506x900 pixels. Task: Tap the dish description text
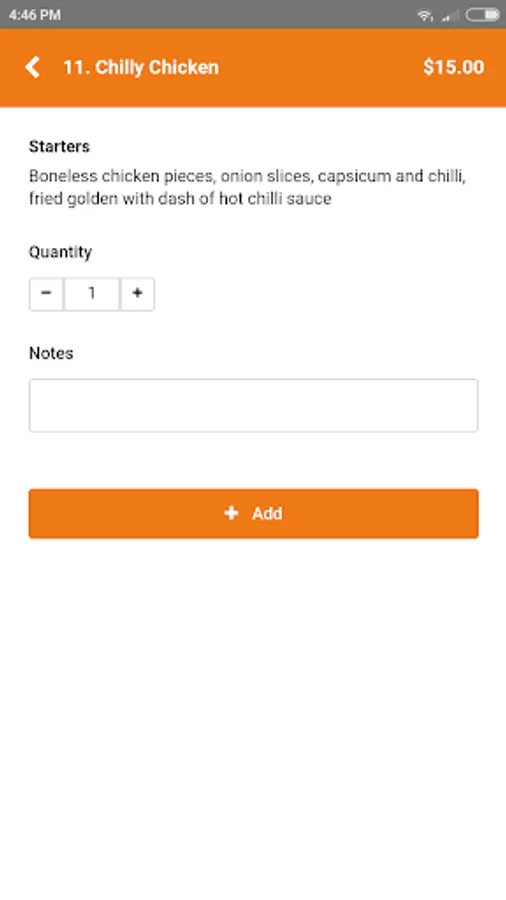(x=247, y=187)
